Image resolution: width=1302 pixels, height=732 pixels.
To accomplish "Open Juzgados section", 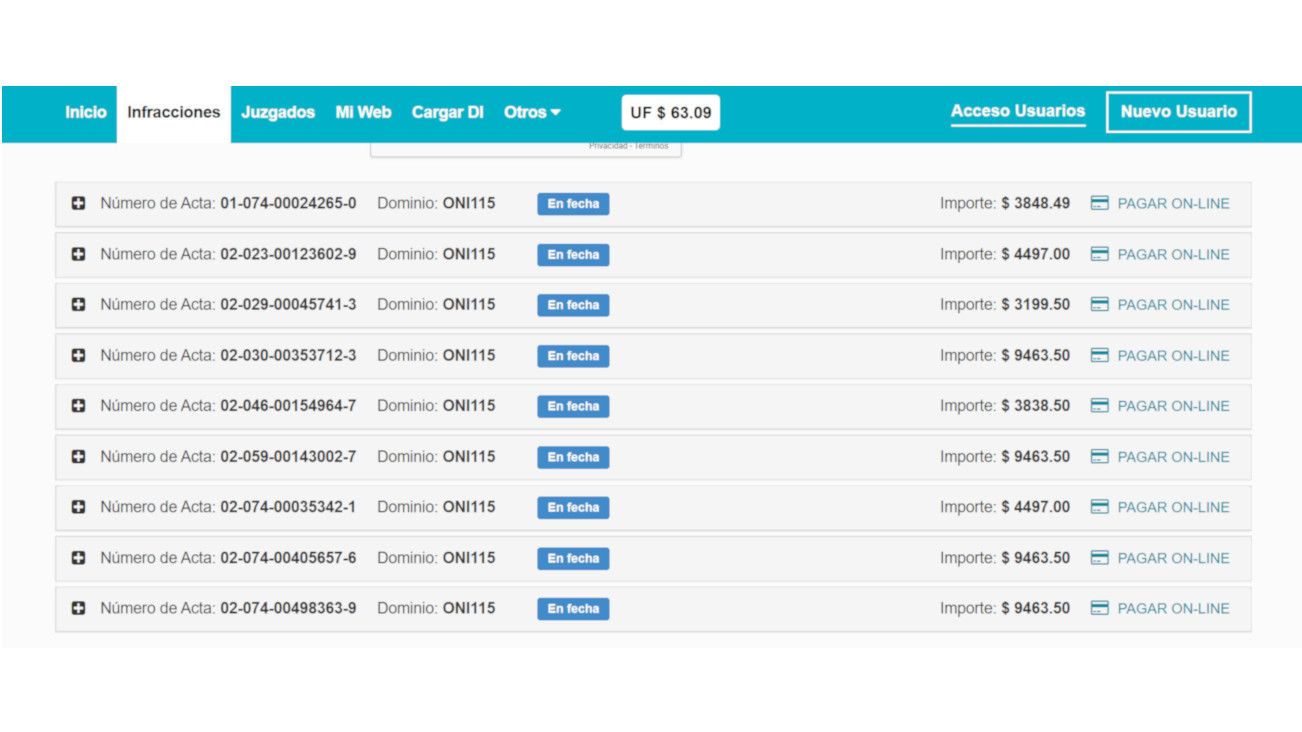I will point(278,112).
